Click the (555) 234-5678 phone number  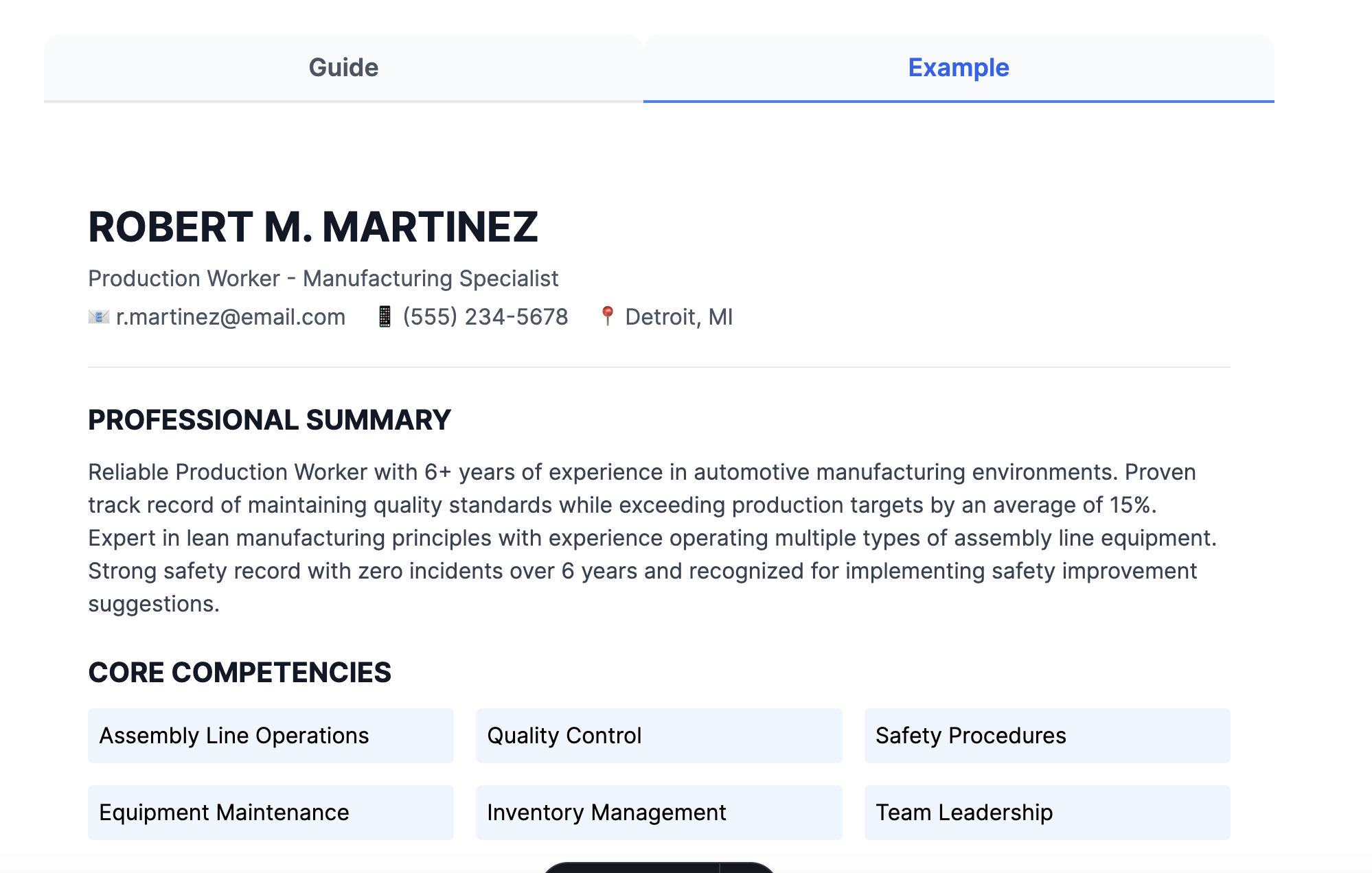pos(485,317)
